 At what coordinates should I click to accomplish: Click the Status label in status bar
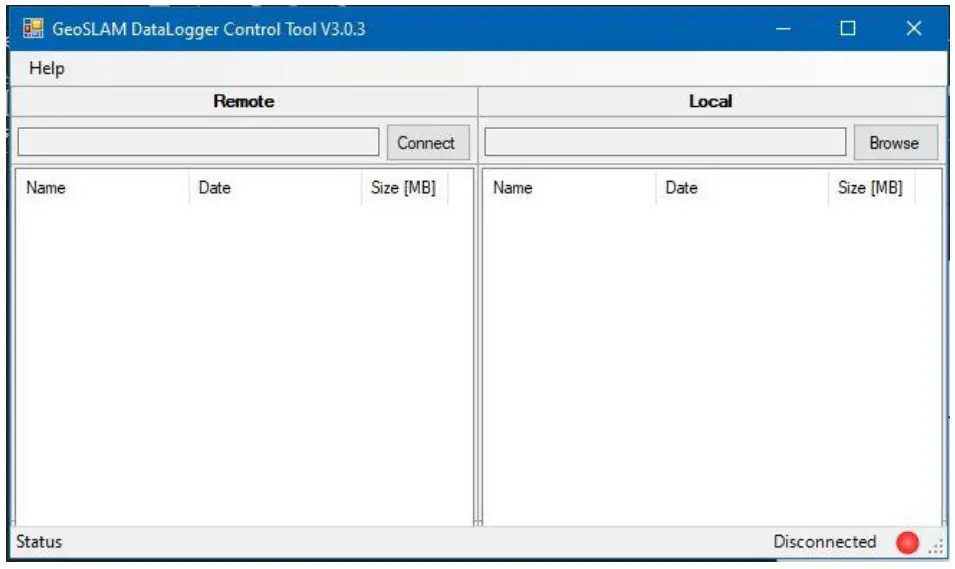[x=39, y=542]
